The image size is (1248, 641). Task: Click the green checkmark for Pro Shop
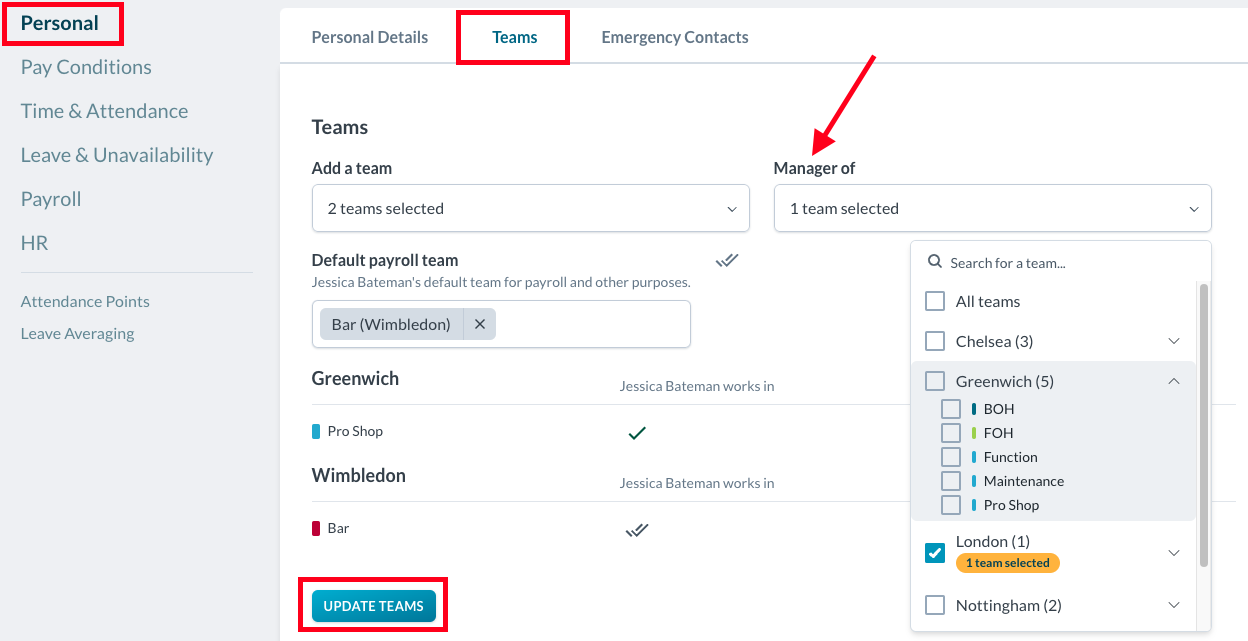click(x=636, y=433)
